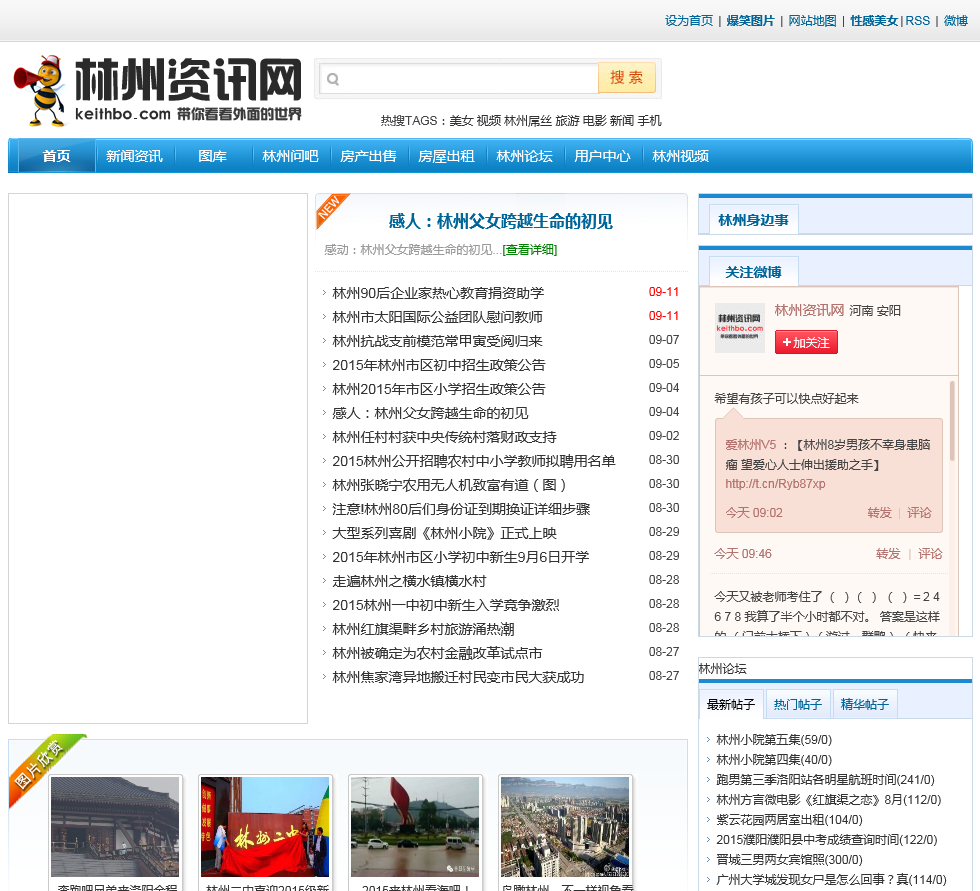980x891 pixels.
Task: Click the 电影 hot search tag
Action: coord(594,121)
